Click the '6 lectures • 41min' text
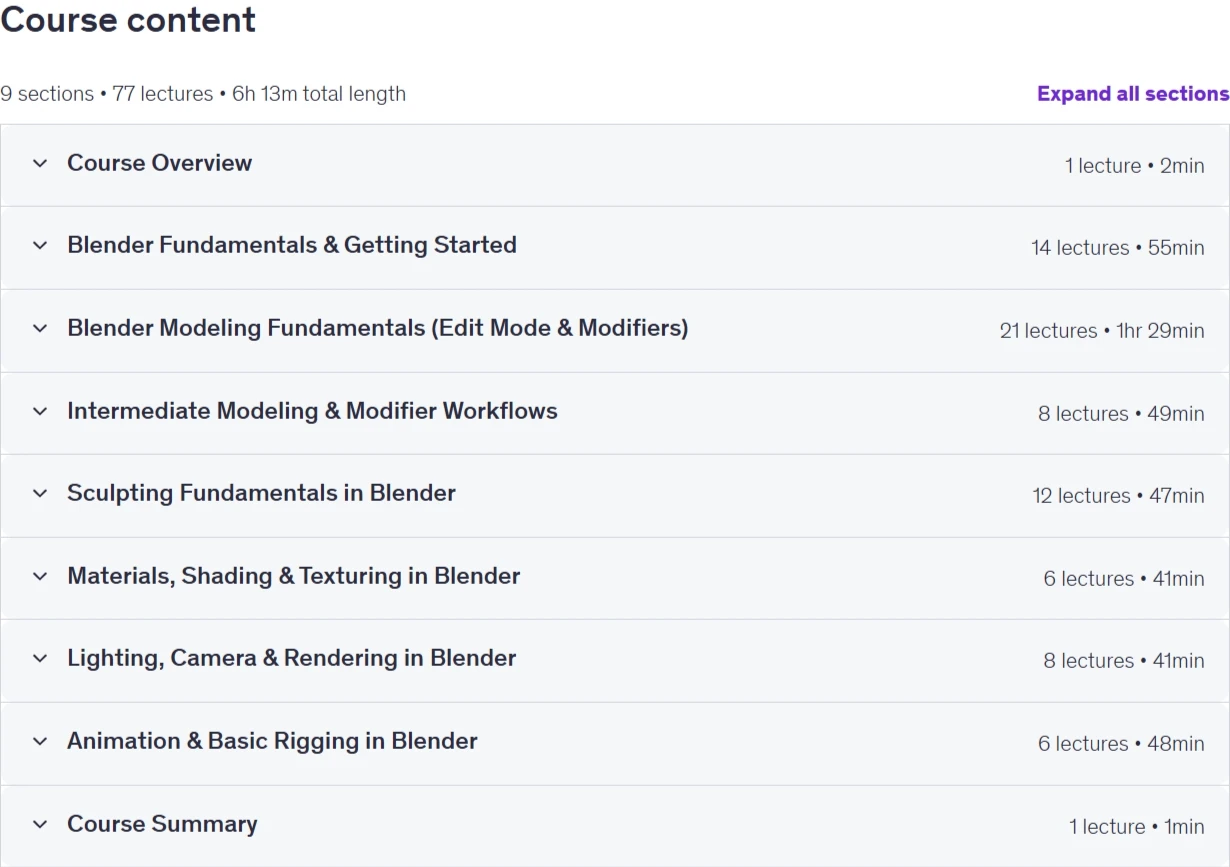 coord(1124,579)
